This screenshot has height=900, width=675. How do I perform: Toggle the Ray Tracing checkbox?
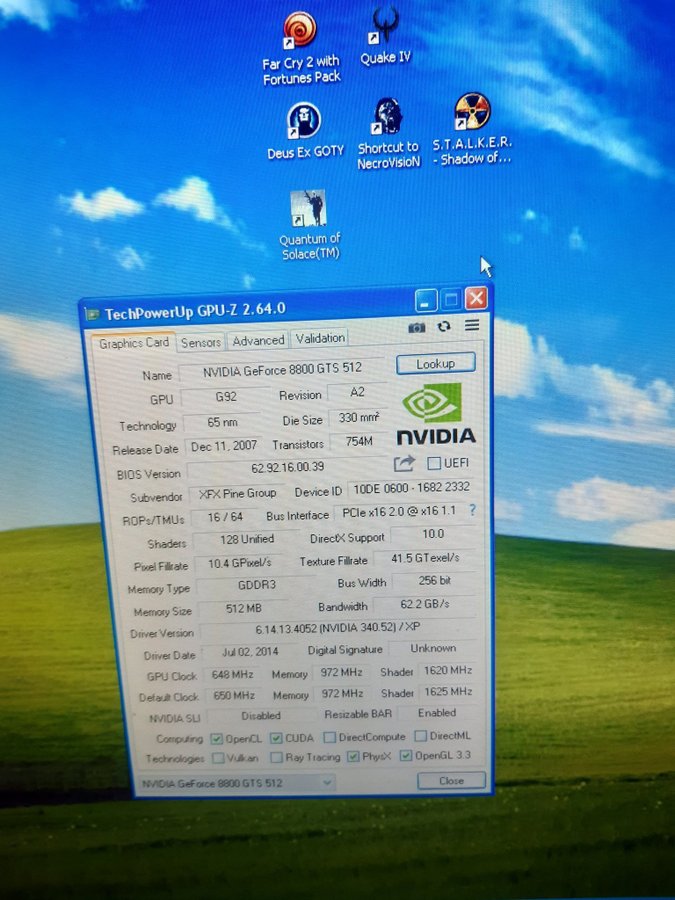point(277,758)
